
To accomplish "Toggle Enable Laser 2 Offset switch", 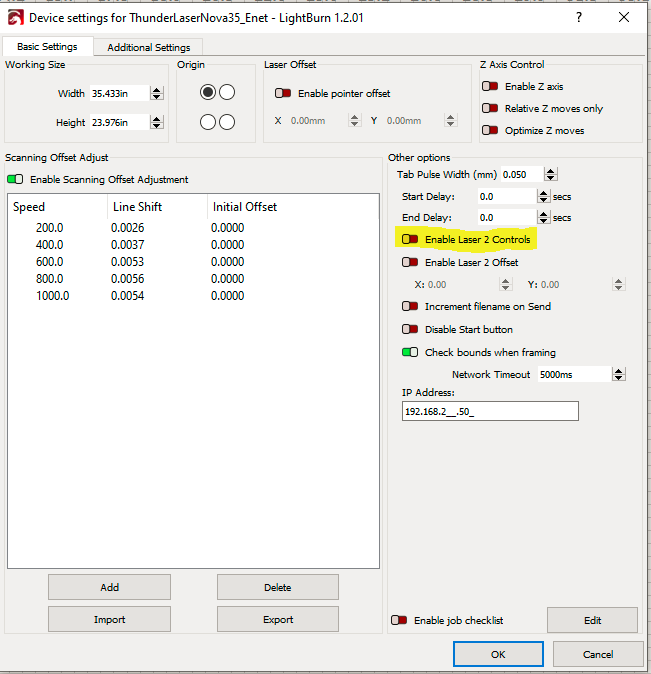I will tap(410, 262).
